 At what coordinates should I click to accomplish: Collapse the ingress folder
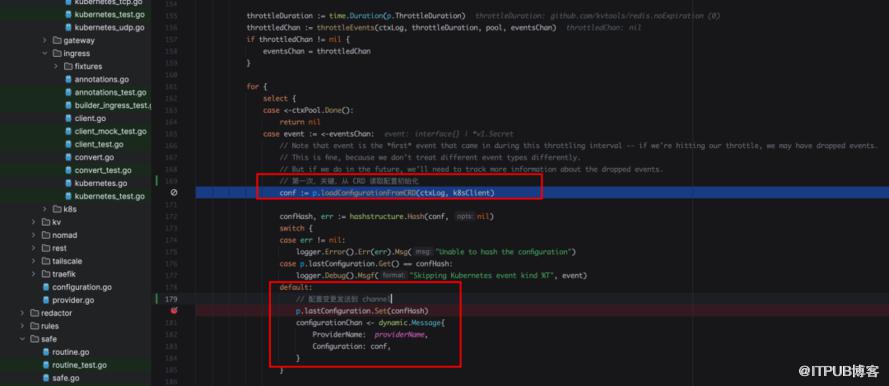coord(44,53)
